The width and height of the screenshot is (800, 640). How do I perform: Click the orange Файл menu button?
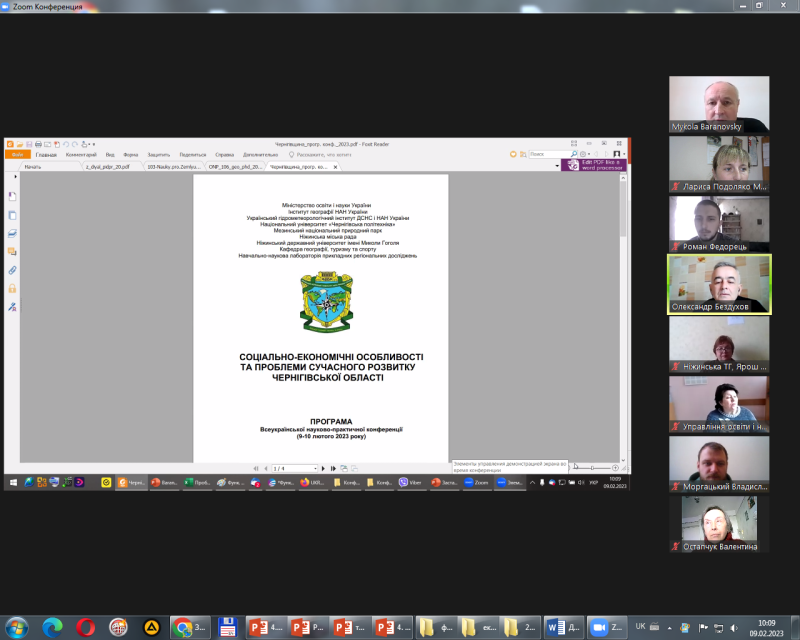(17, 155)
